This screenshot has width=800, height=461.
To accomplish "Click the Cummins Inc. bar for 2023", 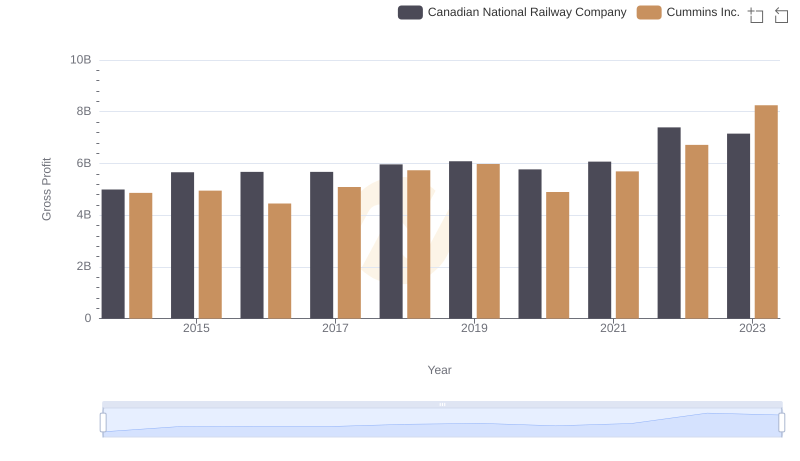I will [x=766, y=212].
